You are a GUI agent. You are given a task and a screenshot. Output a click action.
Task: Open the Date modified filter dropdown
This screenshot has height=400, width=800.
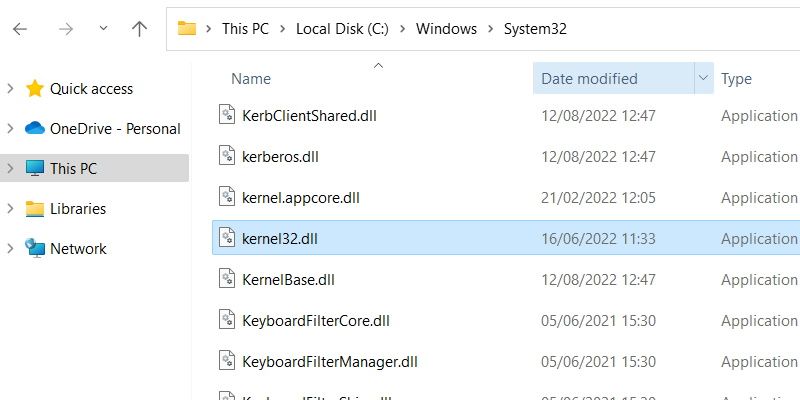pos(702,78)
